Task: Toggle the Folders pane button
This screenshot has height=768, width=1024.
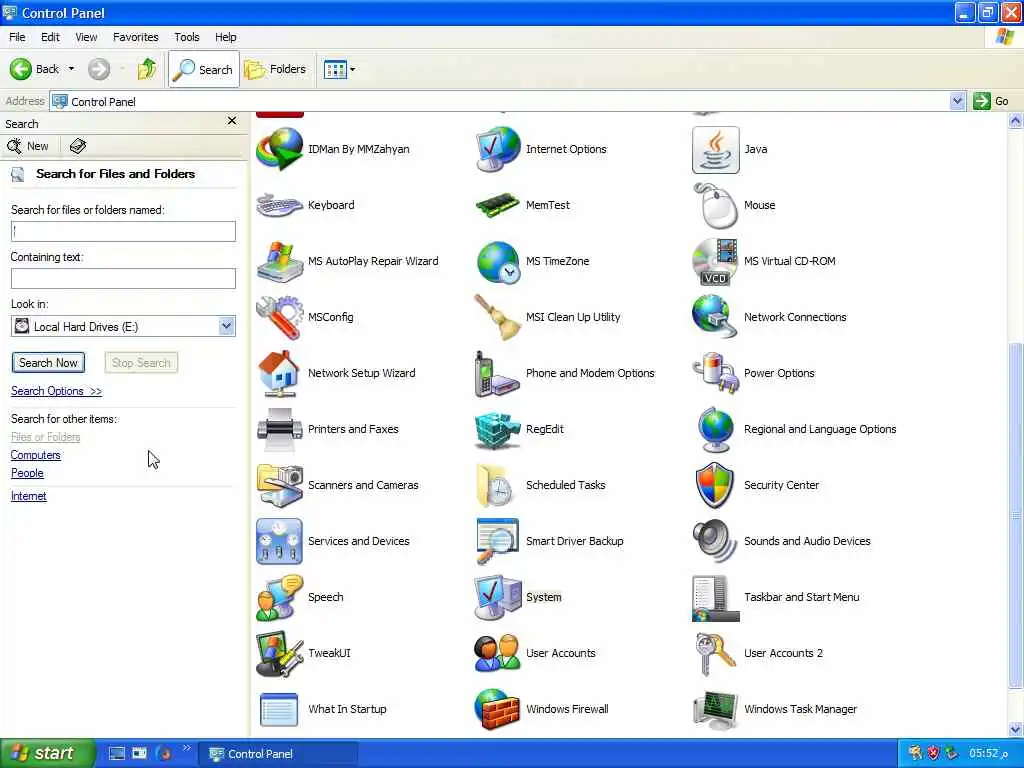Action: coord(275,69)
